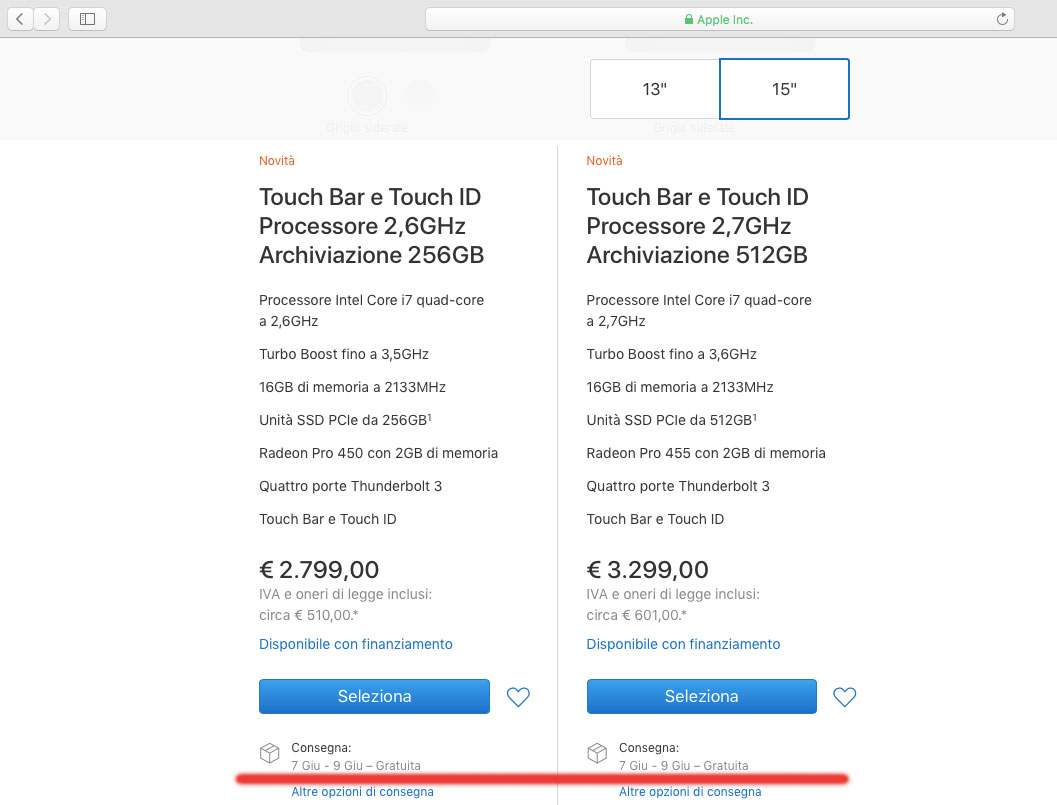Reload the Apple page

tap(1002, 19)
